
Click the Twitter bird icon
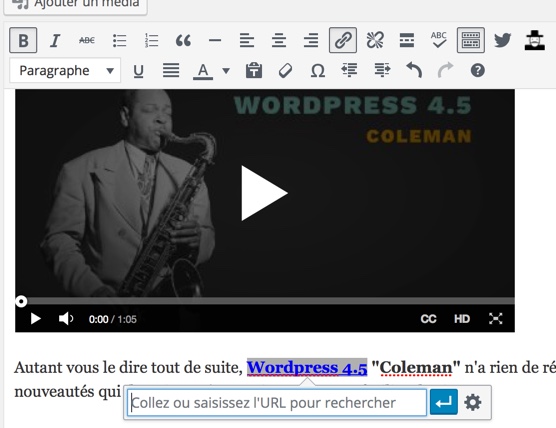tap(502, 40)
